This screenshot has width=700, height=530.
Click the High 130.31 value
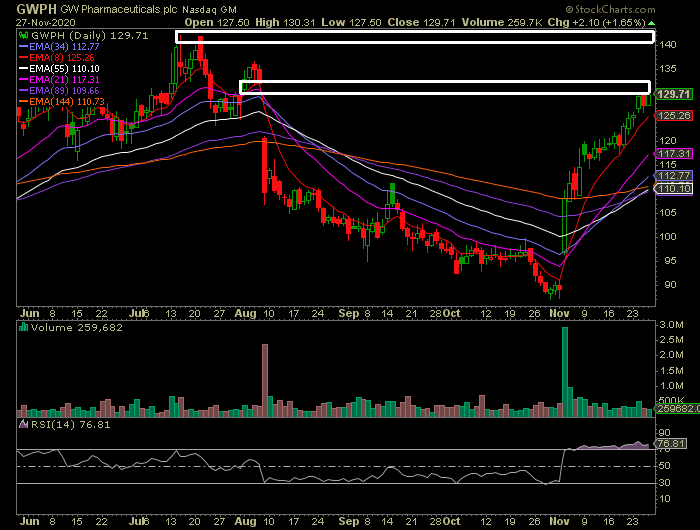pyautogui.click(x=285, y=22)
